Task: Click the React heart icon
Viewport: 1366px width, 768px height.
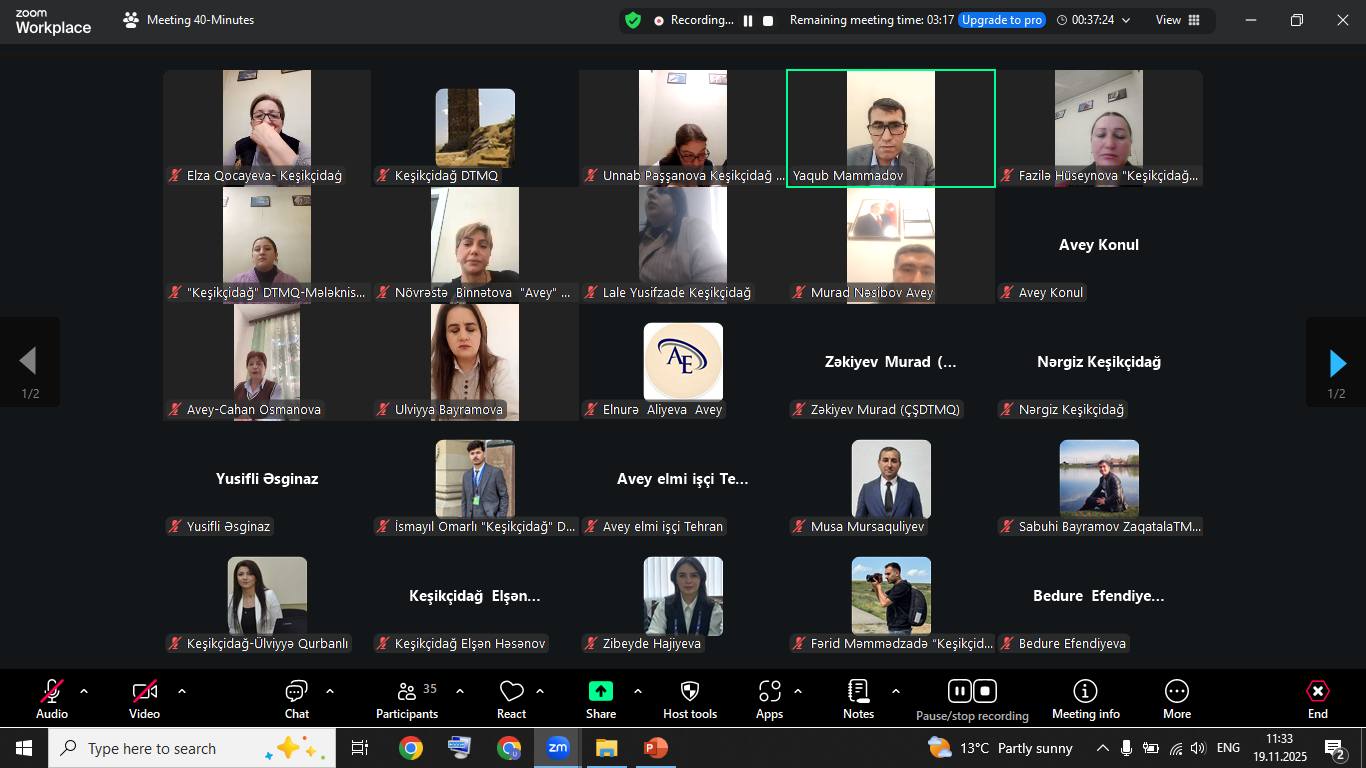Action: [511, 692]
